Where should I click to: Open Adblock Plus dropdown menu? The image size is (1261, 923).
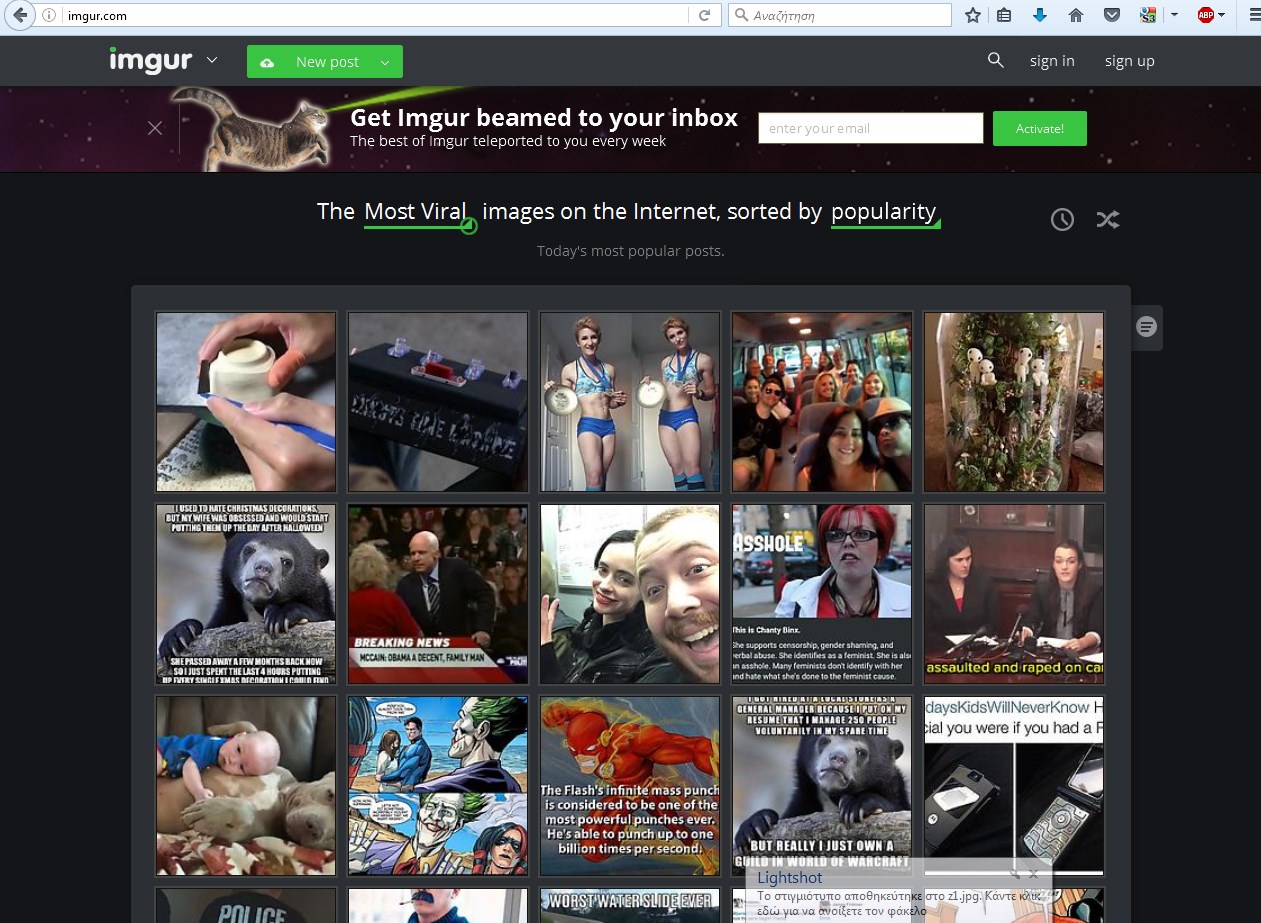[x=1222, y=15]
